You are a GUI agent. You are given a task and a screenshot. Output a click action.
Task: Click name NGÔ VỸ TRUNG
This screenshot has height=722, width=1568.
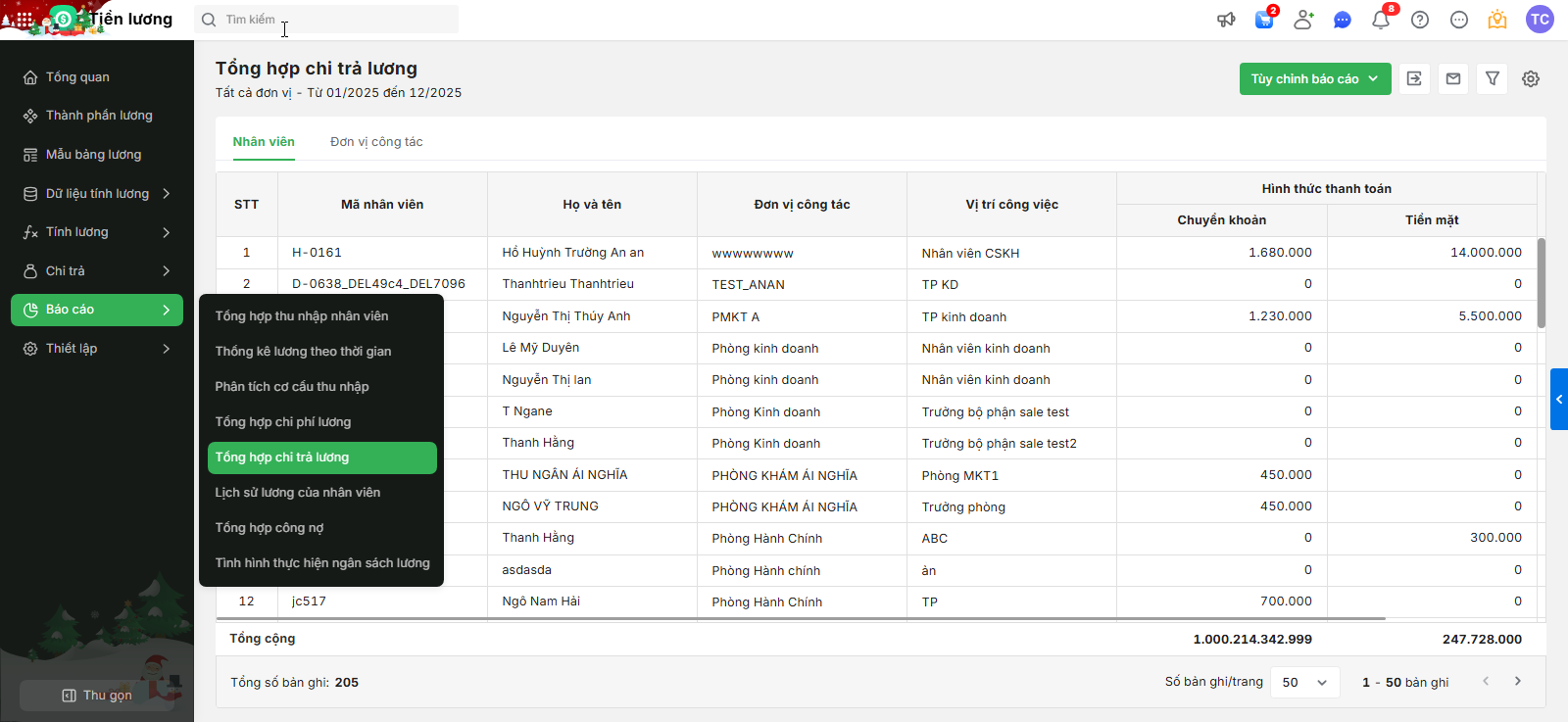tap(550, 506)
